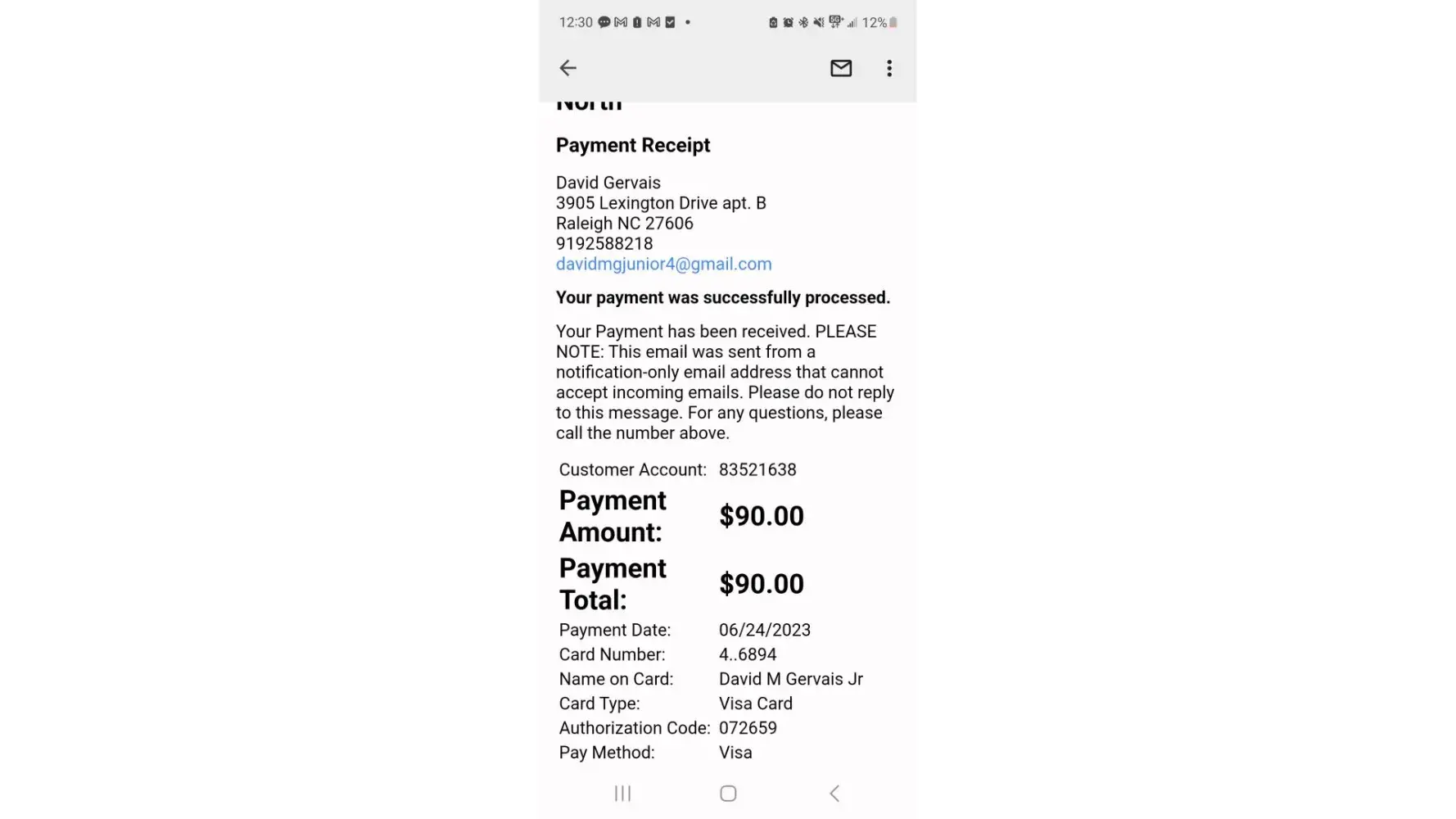
Task: Open the davidmgjunior4@gmail.com email link
Action: pos(663,264)
